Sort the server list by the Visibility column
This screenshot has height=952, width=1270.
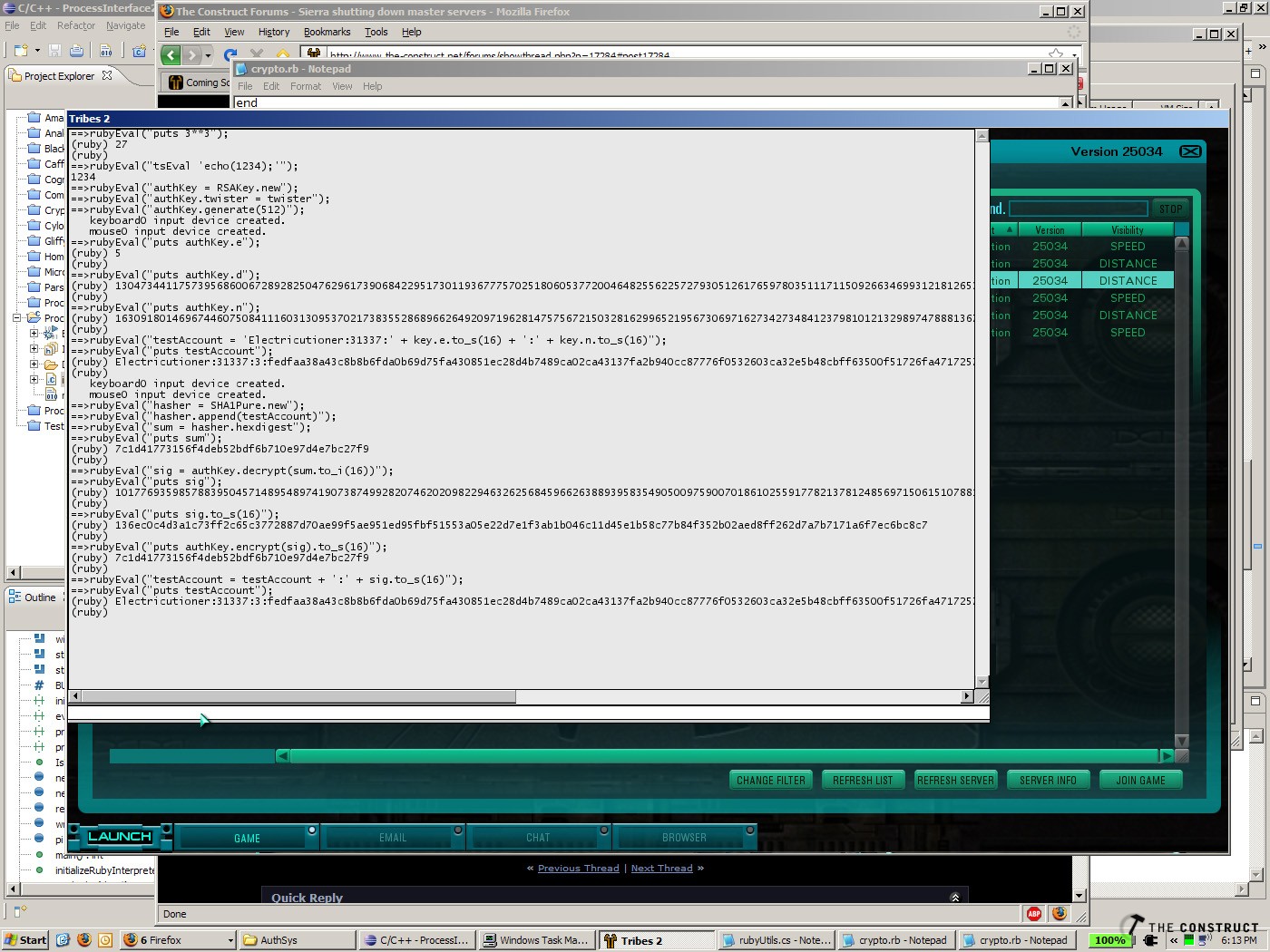[x=1128, y=229]
